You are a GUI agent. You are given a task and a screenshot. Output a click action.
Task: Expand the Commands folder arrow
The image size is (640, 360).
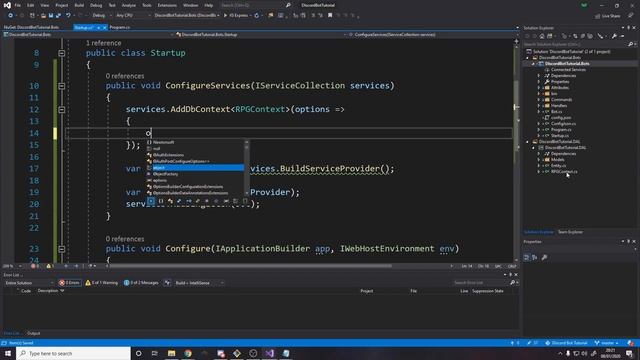(538, 100)
